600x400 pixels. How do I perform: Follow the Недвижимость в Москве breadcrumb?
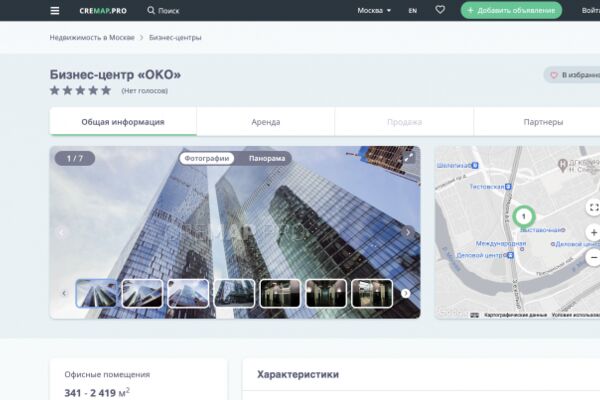click(x=92, y=38)
